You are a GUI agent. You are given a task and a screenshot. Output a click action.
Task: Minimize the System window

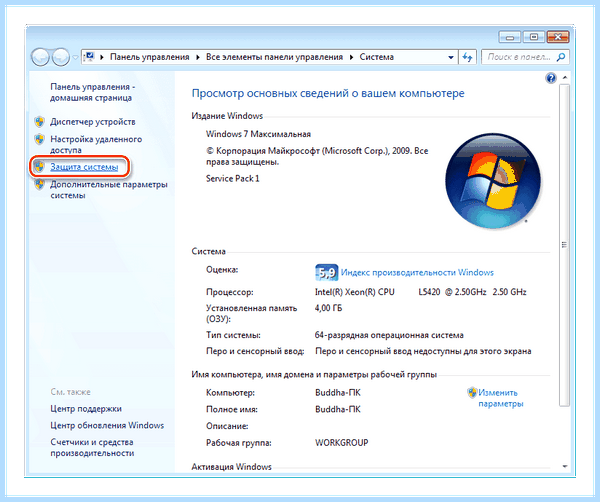pos(510,37)
